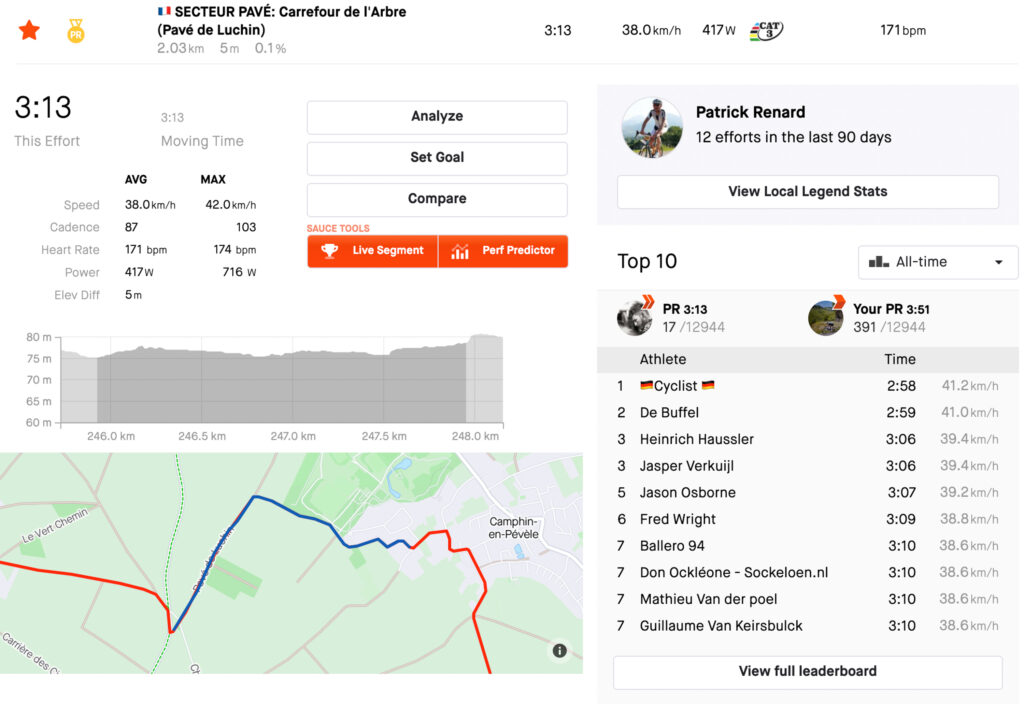Viewport: 1024px width, 704px height.
Task: Select Guillaume Van Keirsbulck in leaderboard
Action: tap(721, 626)
